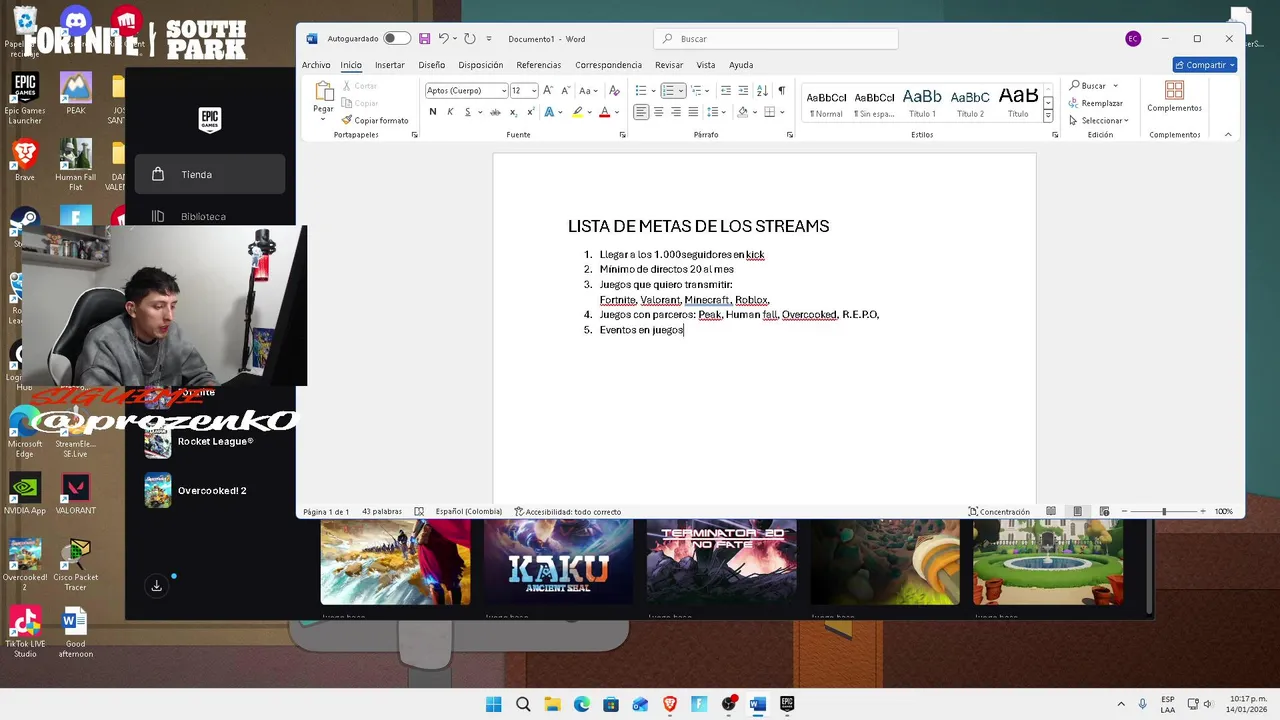Justify the paragraph text
The height and width of the screenshot is (720, 1280).
click(693, 112)
